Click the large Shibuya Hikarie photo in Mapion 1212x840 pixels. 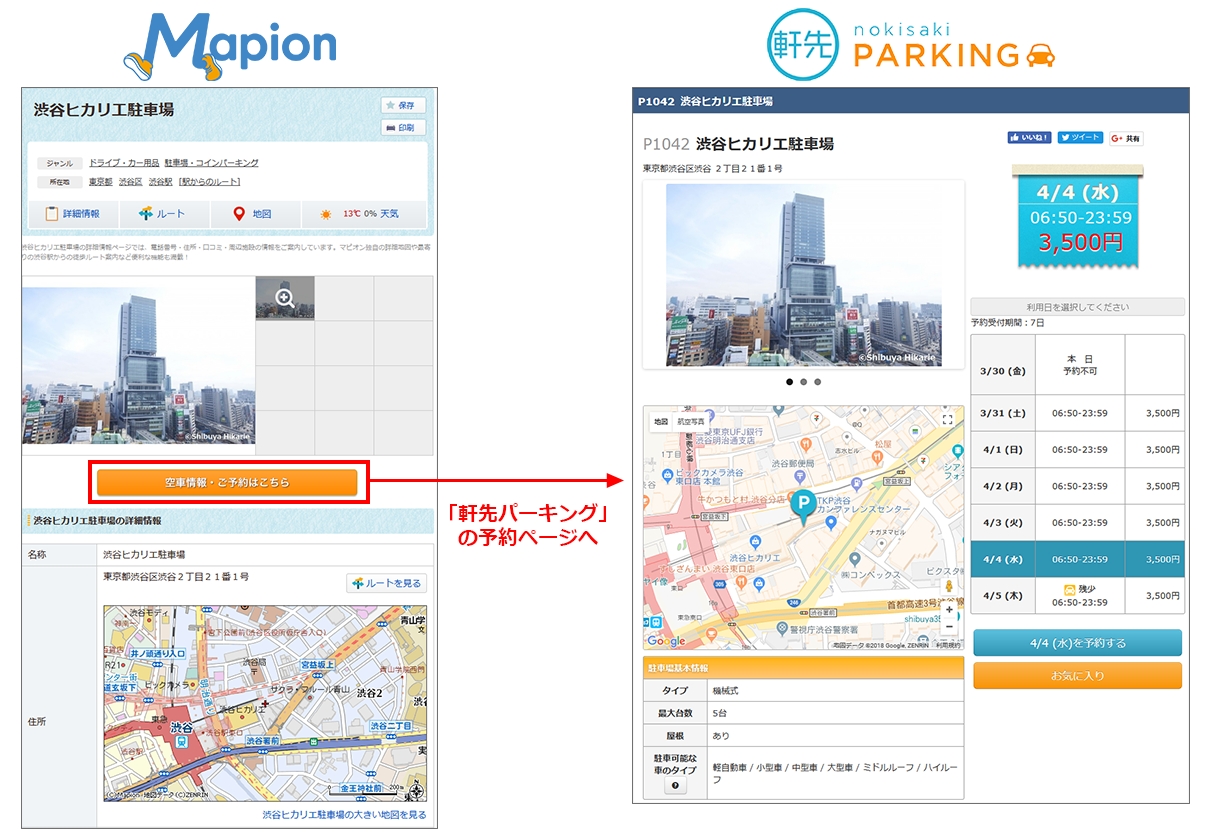(139, 365)
